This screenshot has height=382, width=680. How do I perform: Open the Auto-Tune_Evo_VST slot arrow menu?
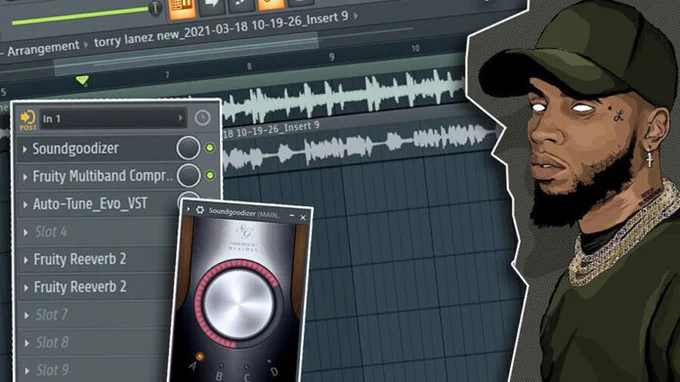25,205
